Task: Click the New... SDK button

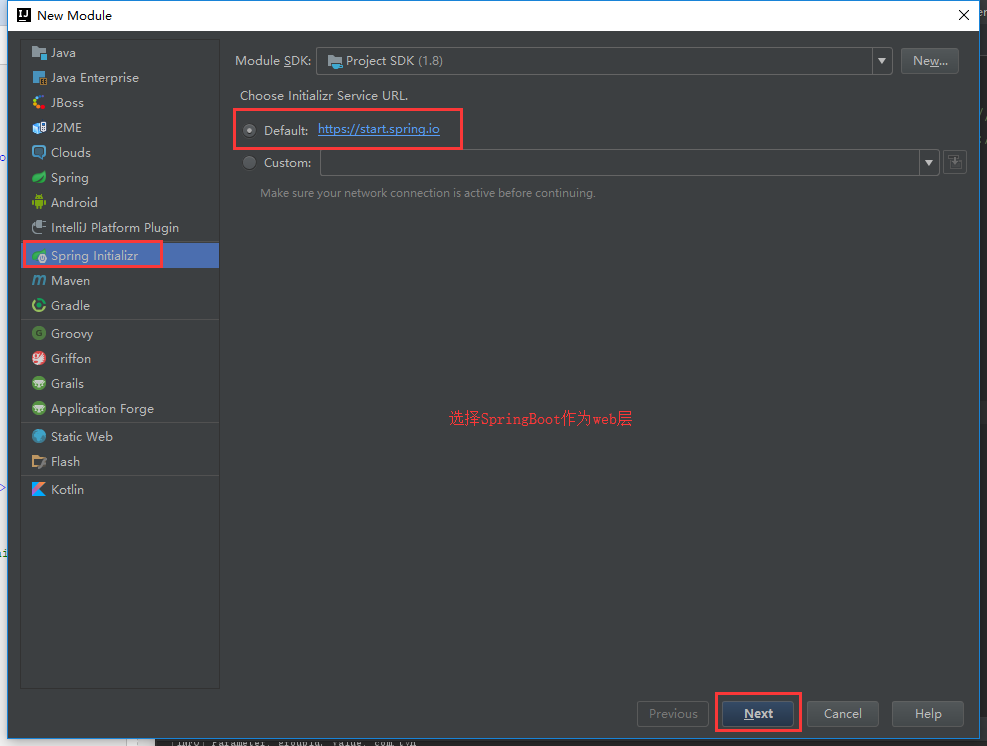Action: 930,61
